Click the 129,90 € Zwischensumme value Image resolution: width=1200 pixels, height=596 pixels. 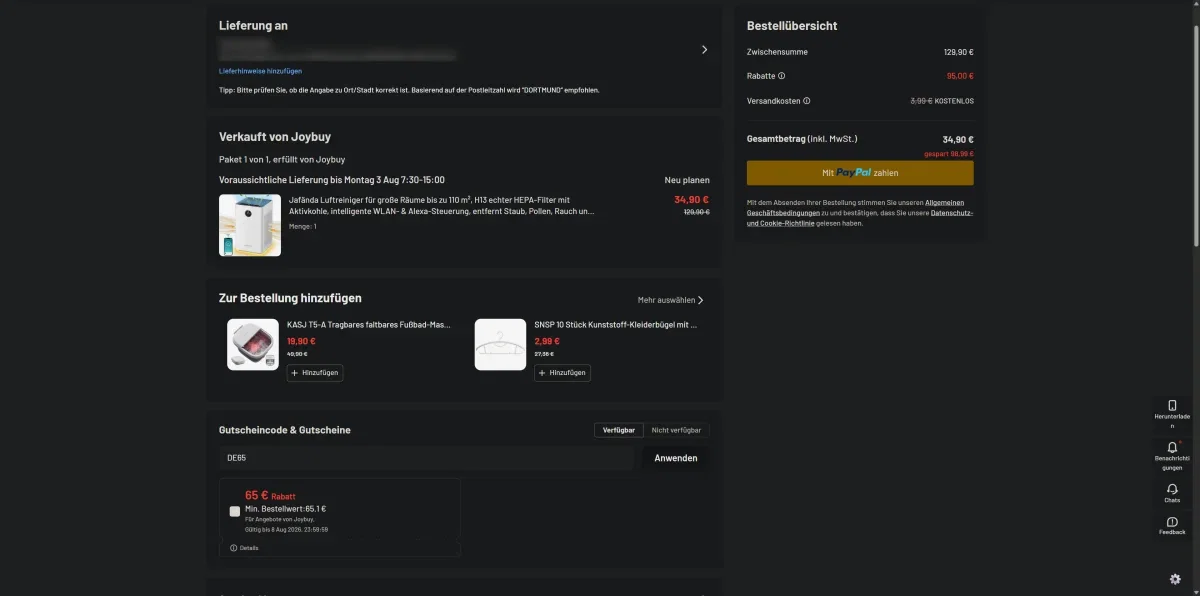(958, 52)
